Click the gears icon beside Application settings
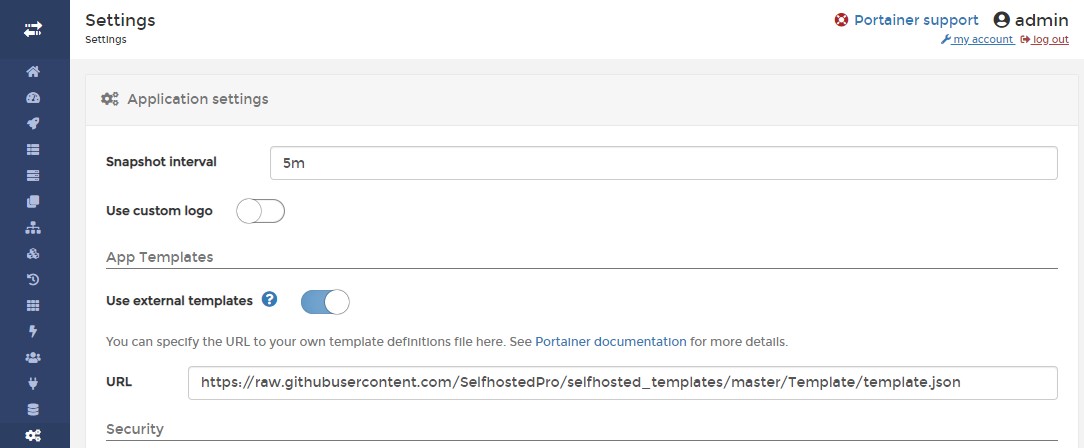 coord(109,99)
